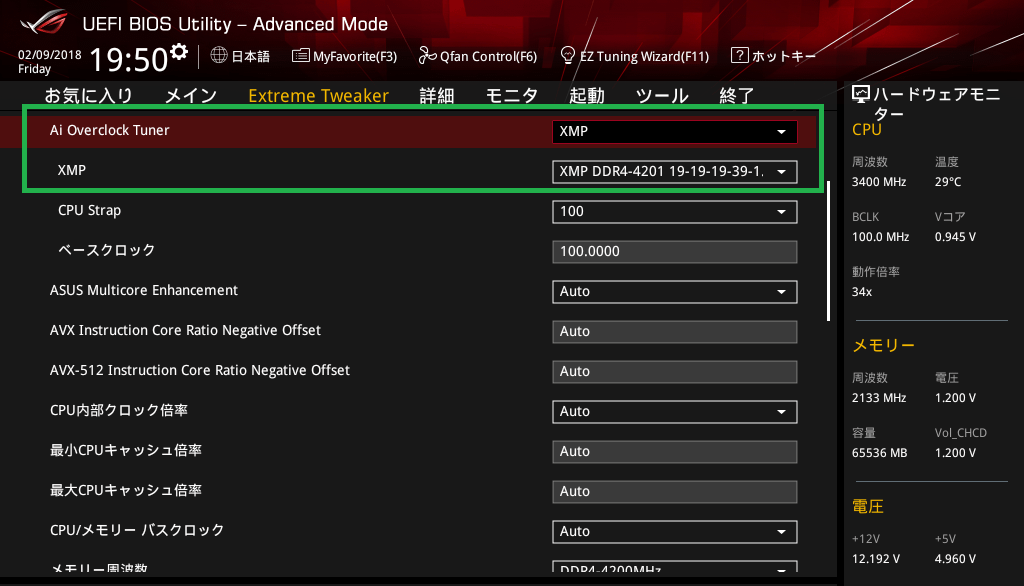Click the Vコア 0.945 V value

pyautogui.click(x=955, y=236)
